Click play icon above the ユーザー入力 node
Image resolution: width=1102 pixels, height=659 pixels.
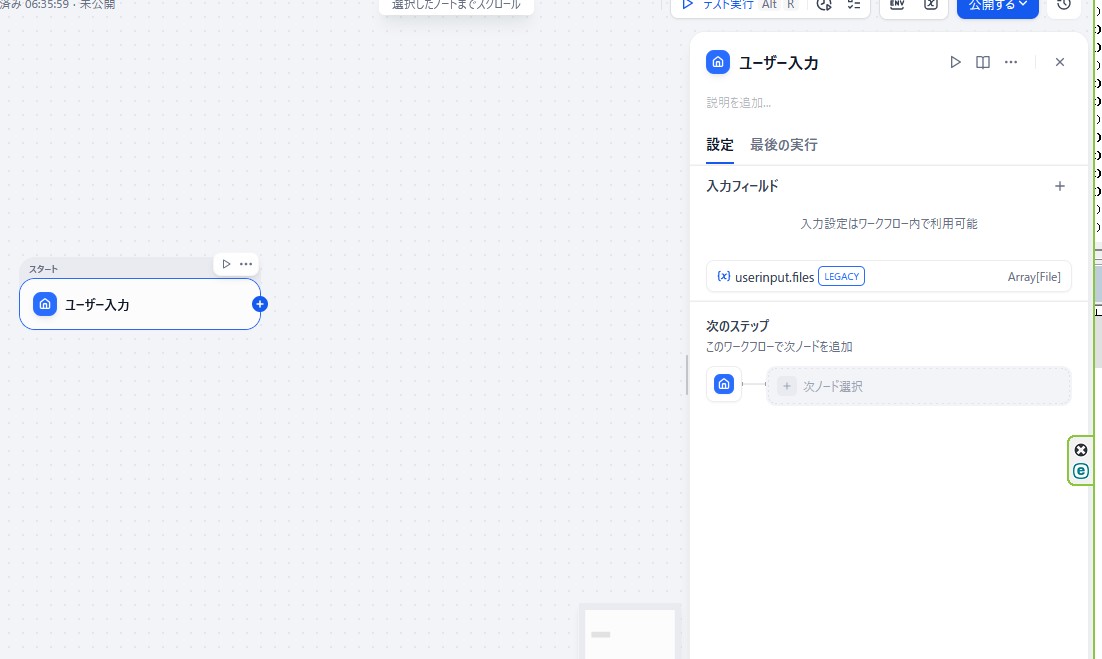(226, 264)
